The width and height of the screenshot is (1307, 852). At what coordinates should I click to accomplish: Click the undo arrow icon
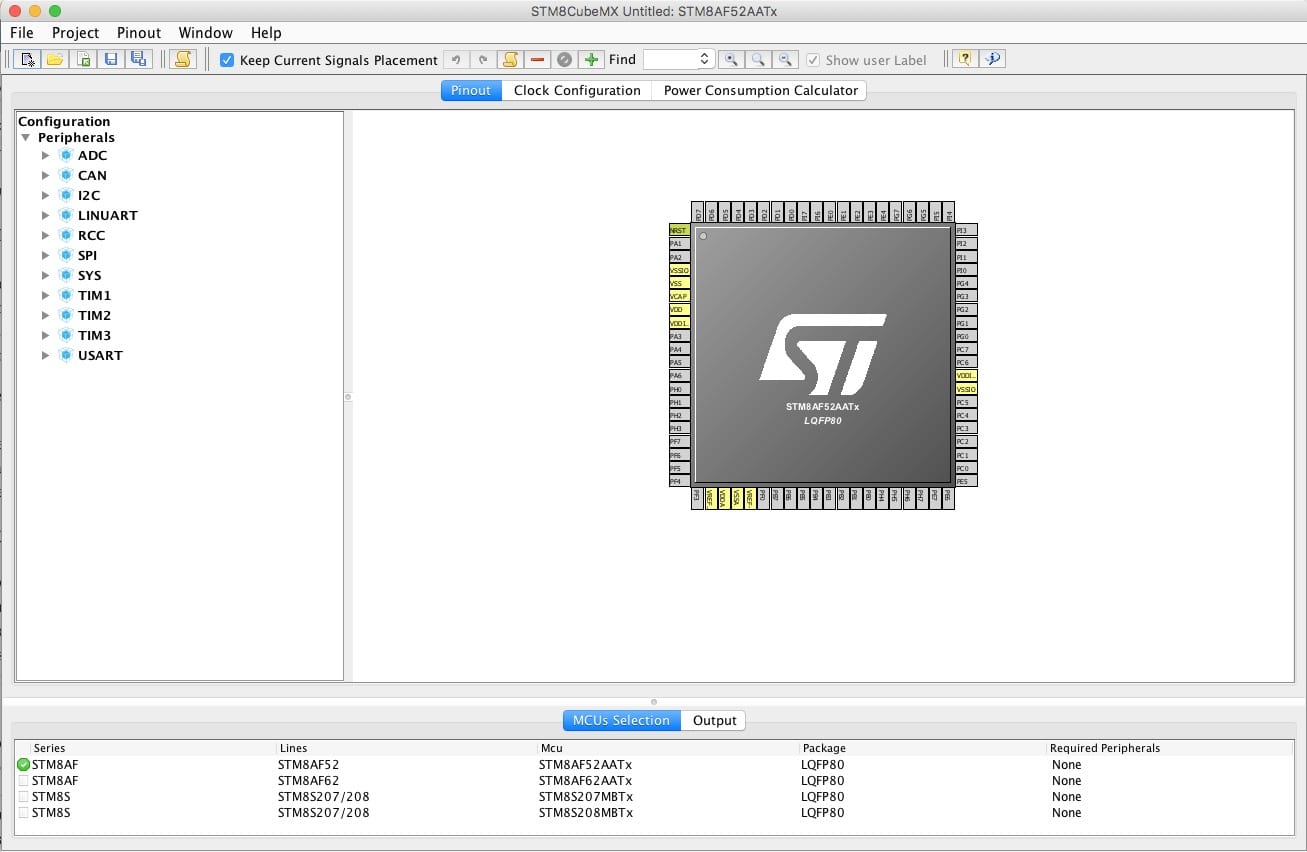click(x=456, y=60)
